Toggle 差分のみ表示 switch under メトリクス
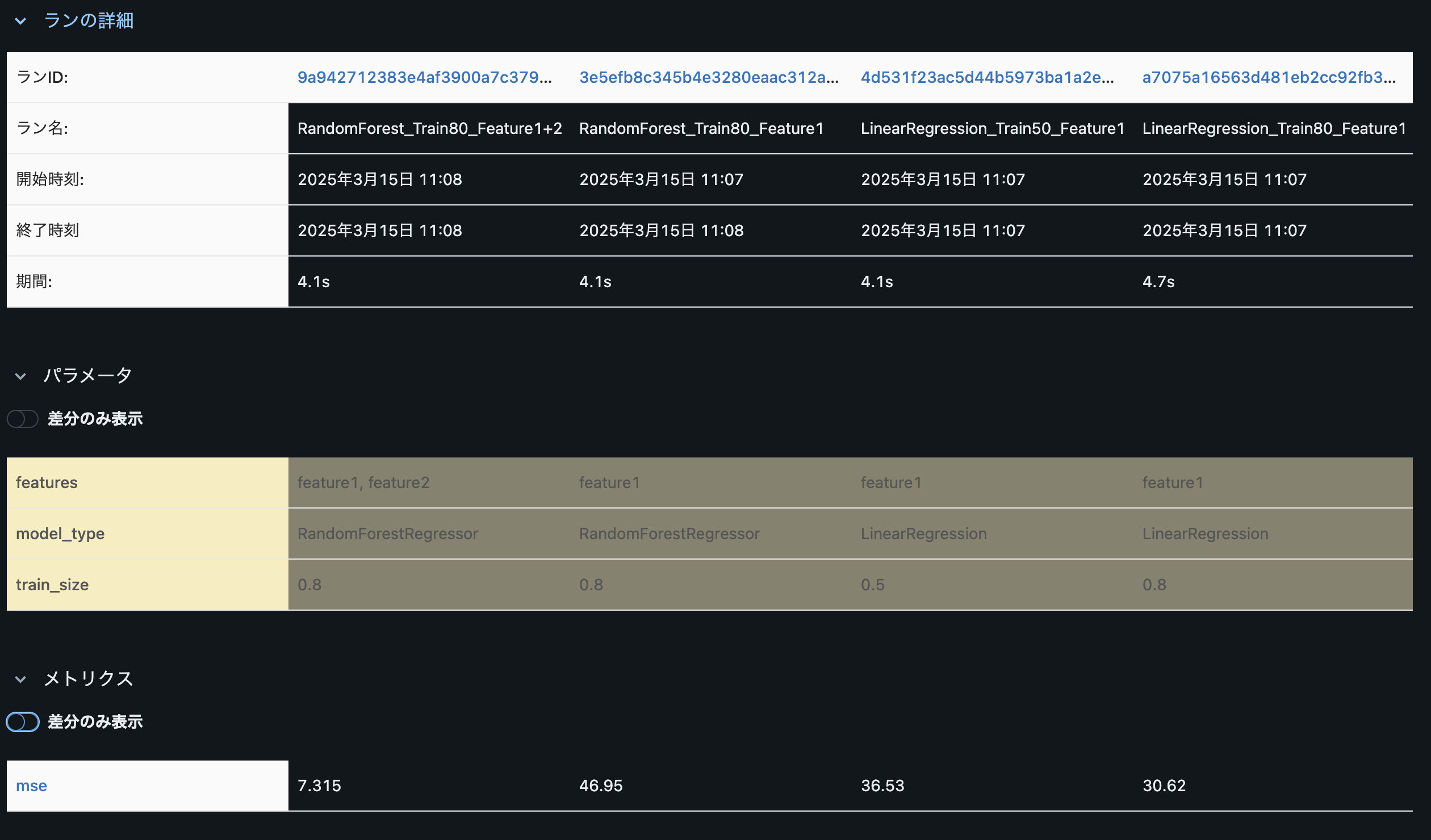This screenshot has height=840, width=1431. coord(23,722)
